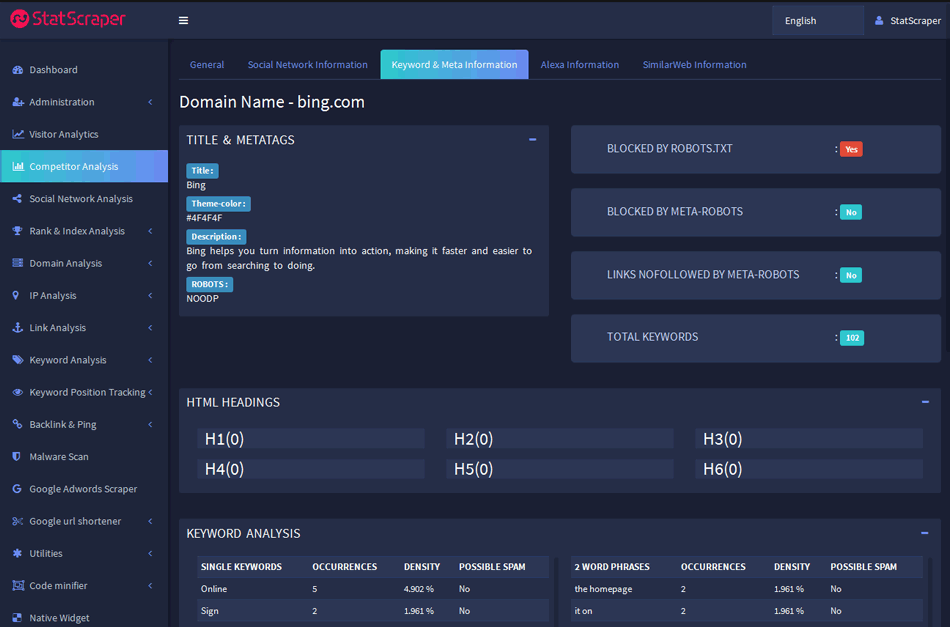
Task: Click the Social Network Analysis share icon
Action: pyautogui.click(x=17, y=199)
